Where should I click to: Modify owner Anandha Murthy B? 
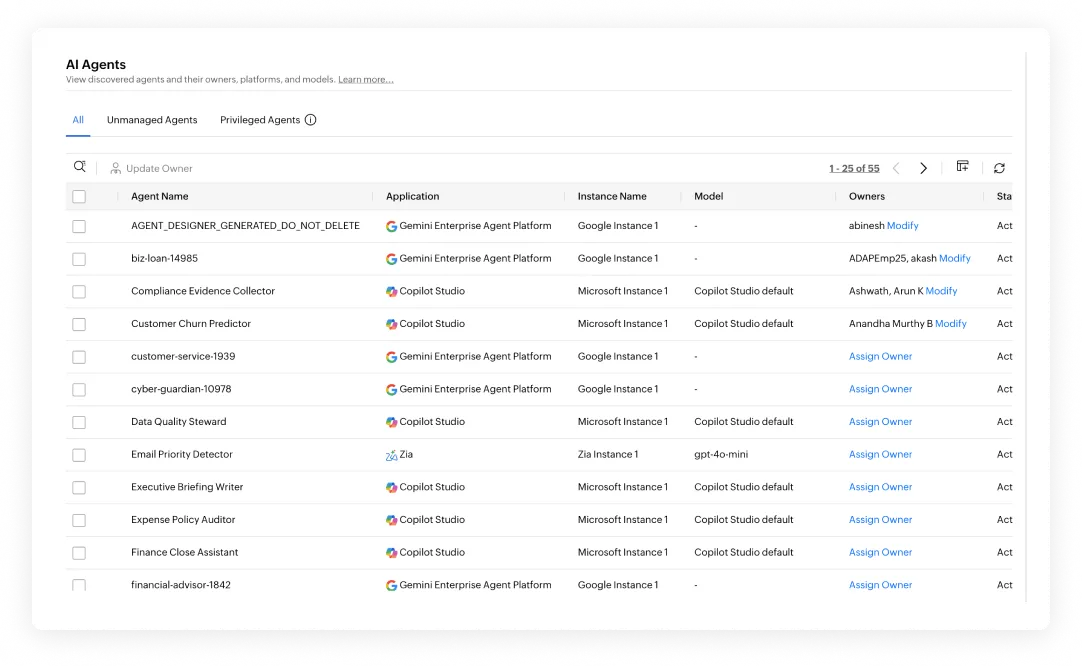point(951,324)
